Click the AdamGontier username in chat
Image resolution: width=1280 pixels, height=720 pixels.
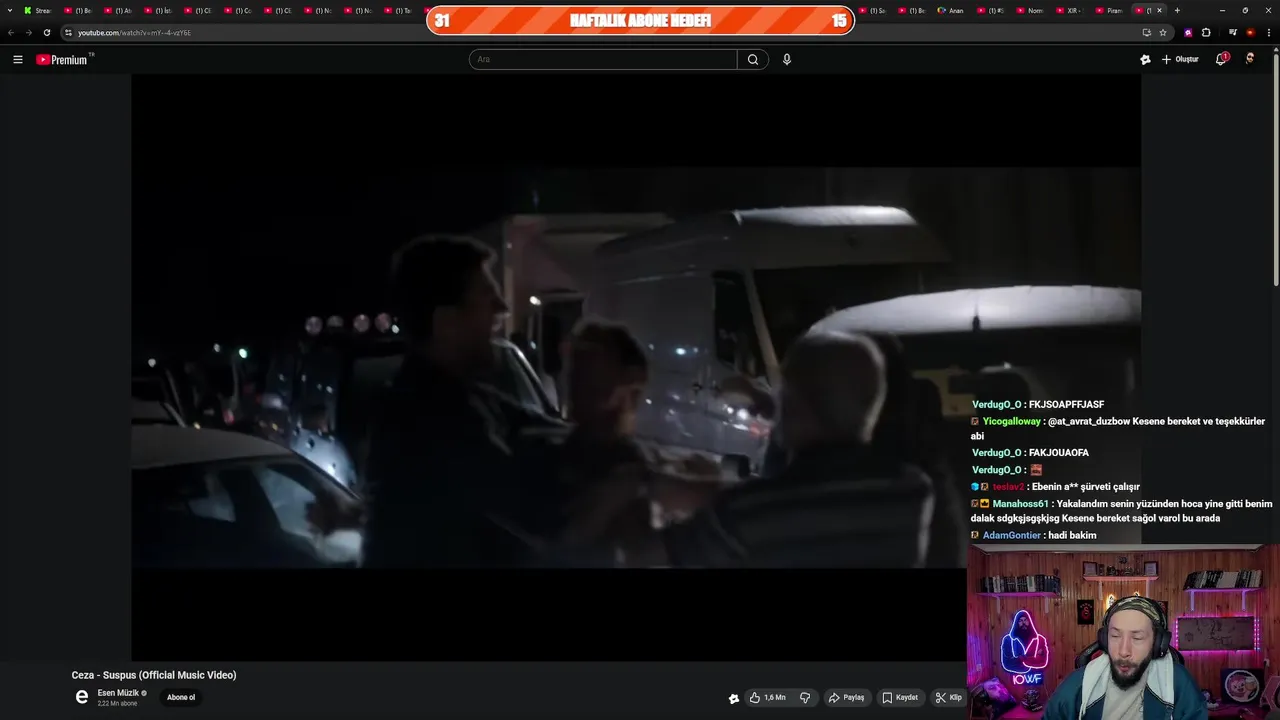[x=1012, y=536]
